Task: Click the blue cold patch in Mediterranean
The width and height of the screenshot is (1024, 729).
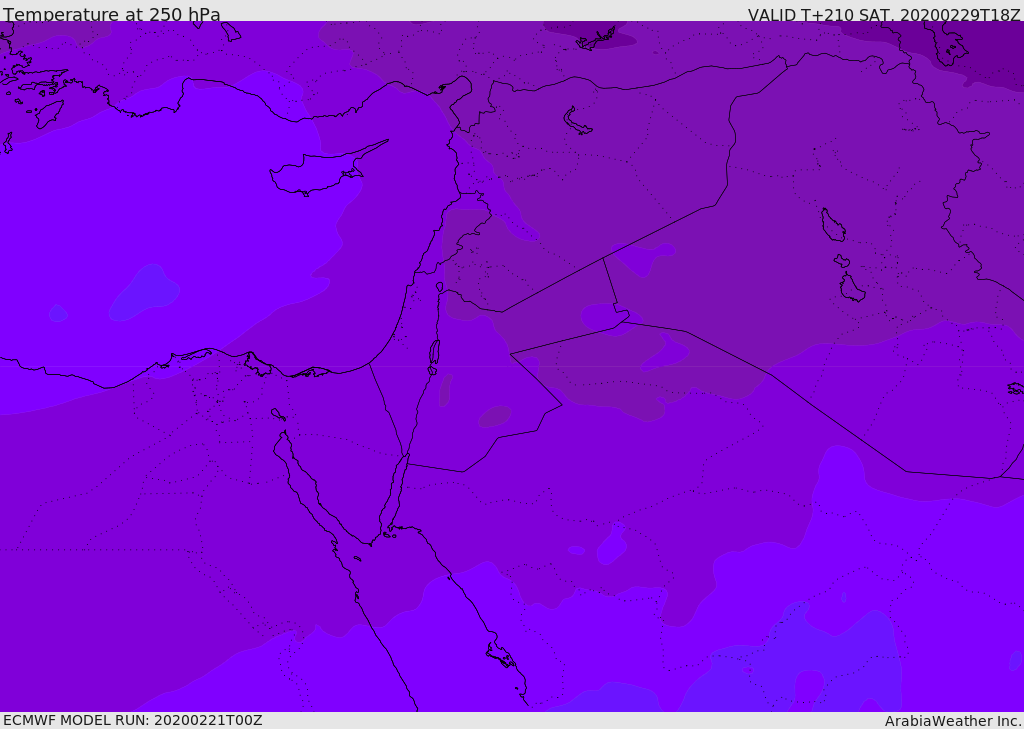Action: tap(145, 293)
